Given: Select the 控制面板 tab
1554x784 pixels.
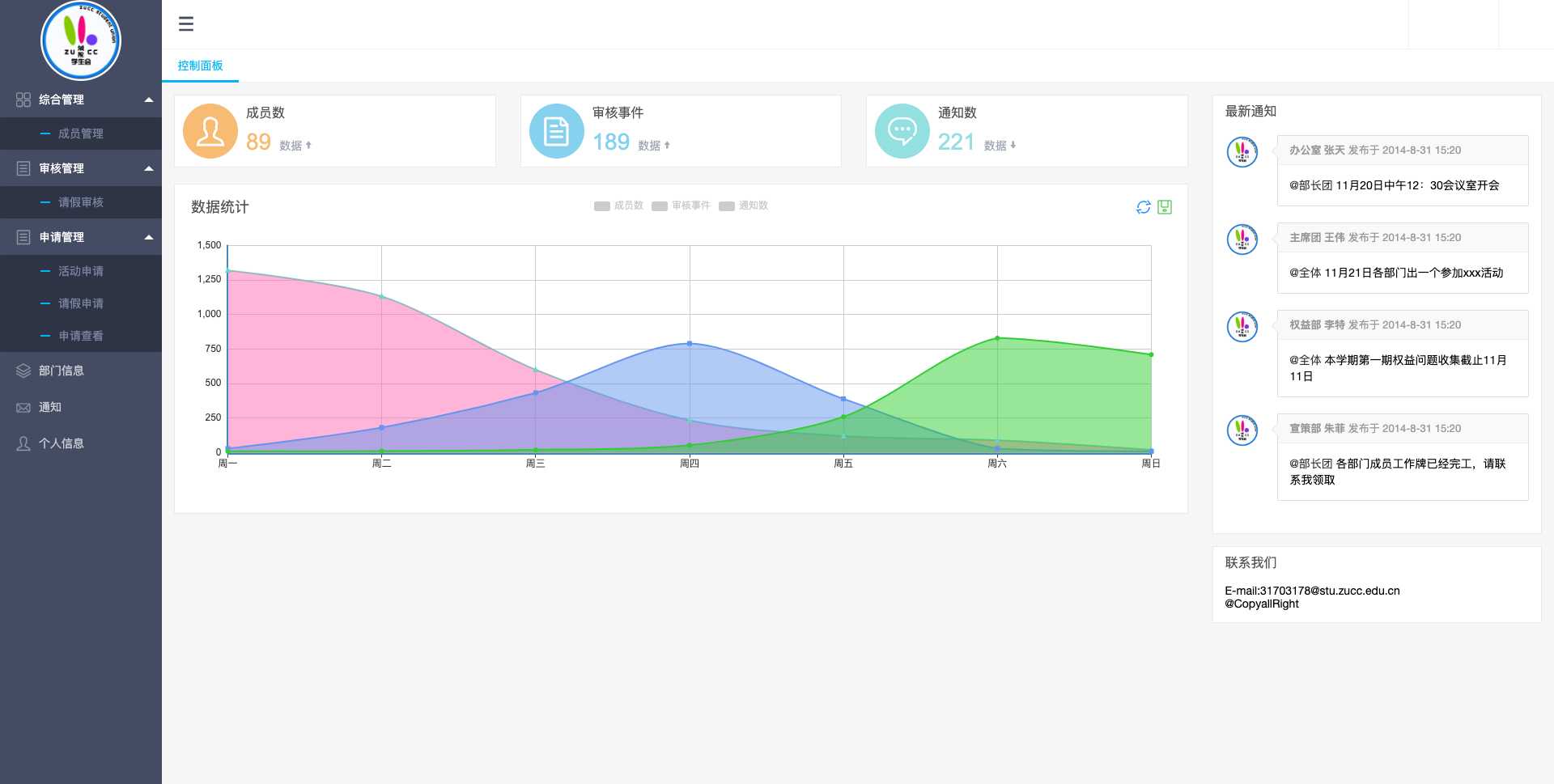Looking at the screenshot, I should 200,66.
